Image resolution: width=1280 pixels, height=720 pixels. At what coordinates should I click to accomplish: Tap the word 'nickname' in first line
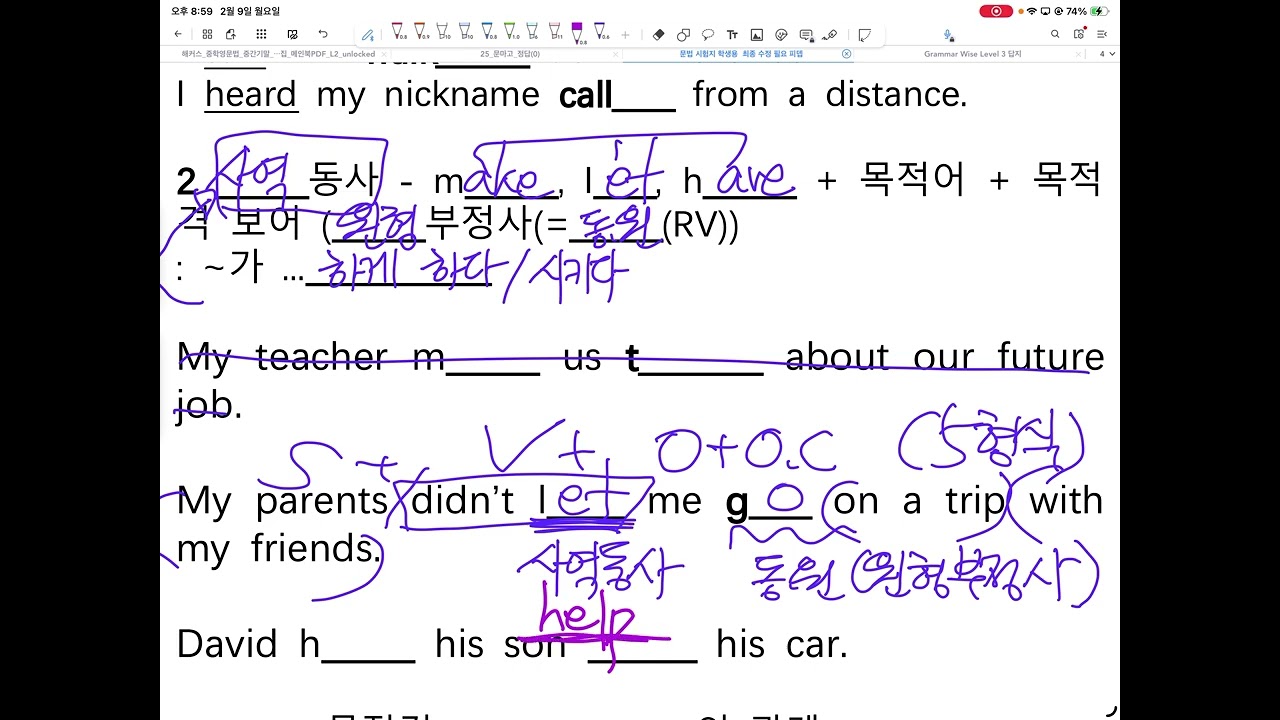coord(461,95)
